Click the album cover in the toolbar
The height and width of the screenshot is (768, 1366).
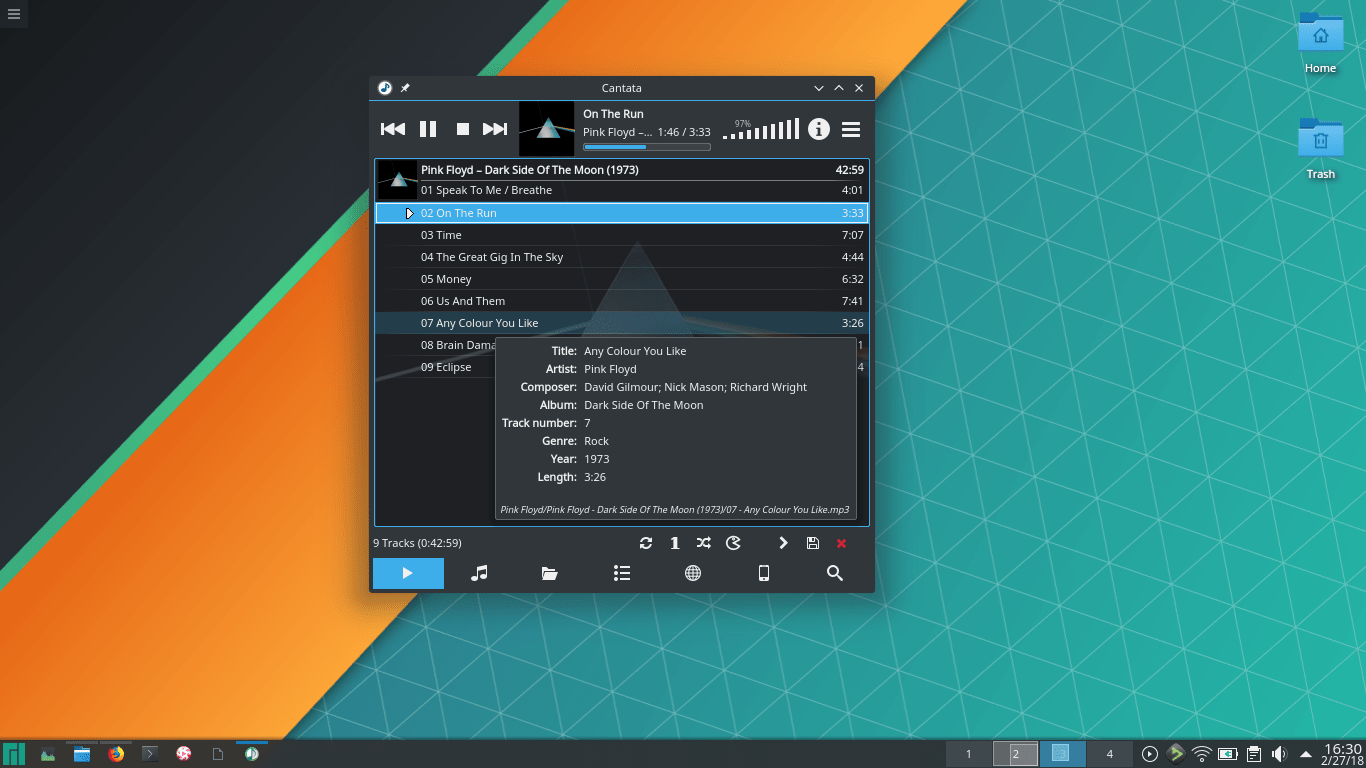click(547, 128)
